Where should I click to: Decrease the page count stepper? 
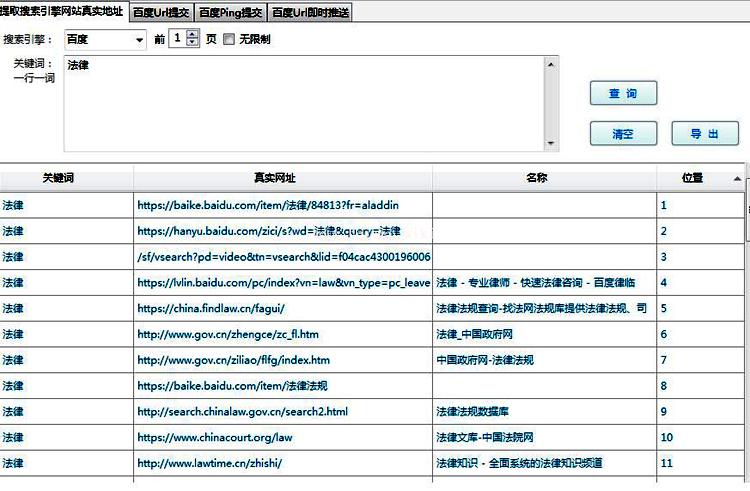192,44
